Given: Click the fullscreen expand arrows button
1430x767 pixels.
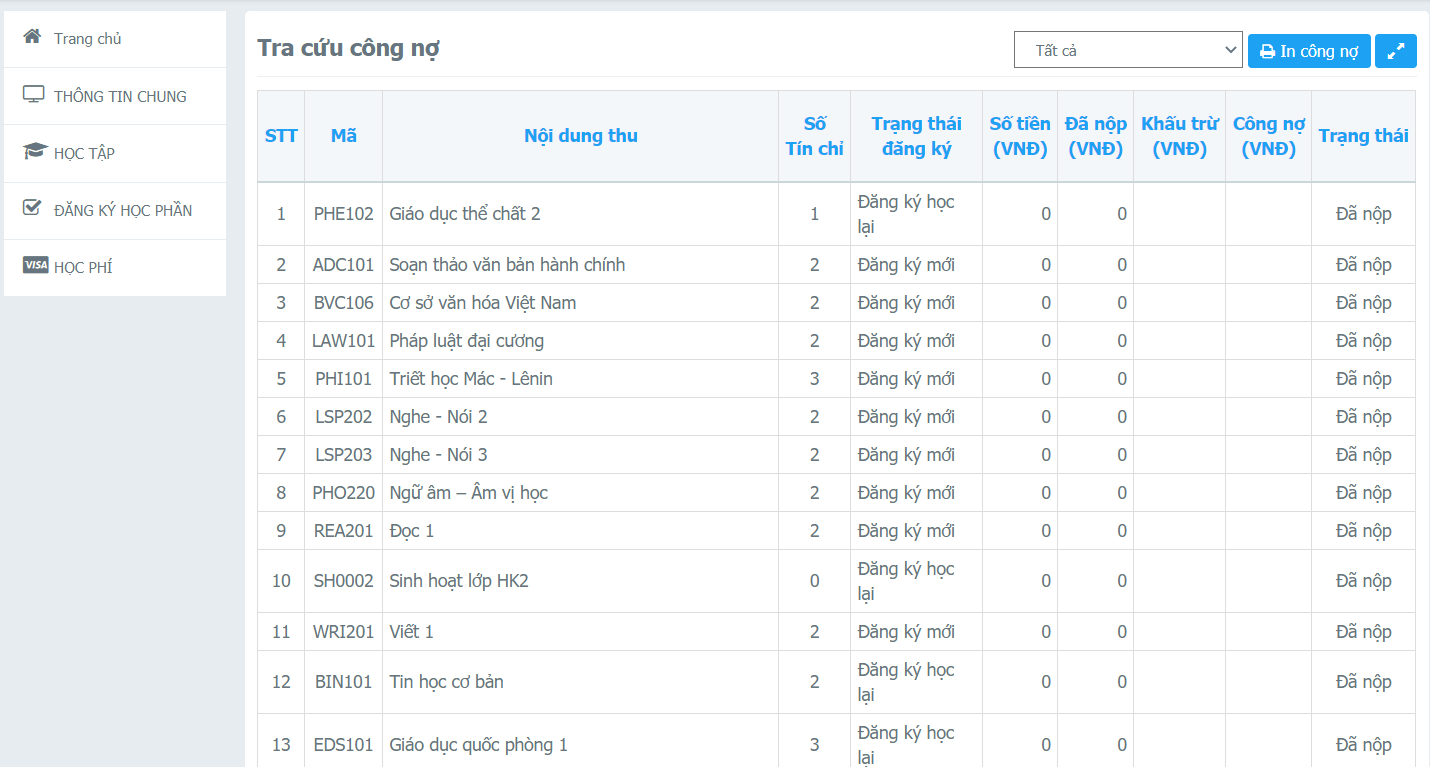Looking at the screenshot, I should coord(1395,51).
